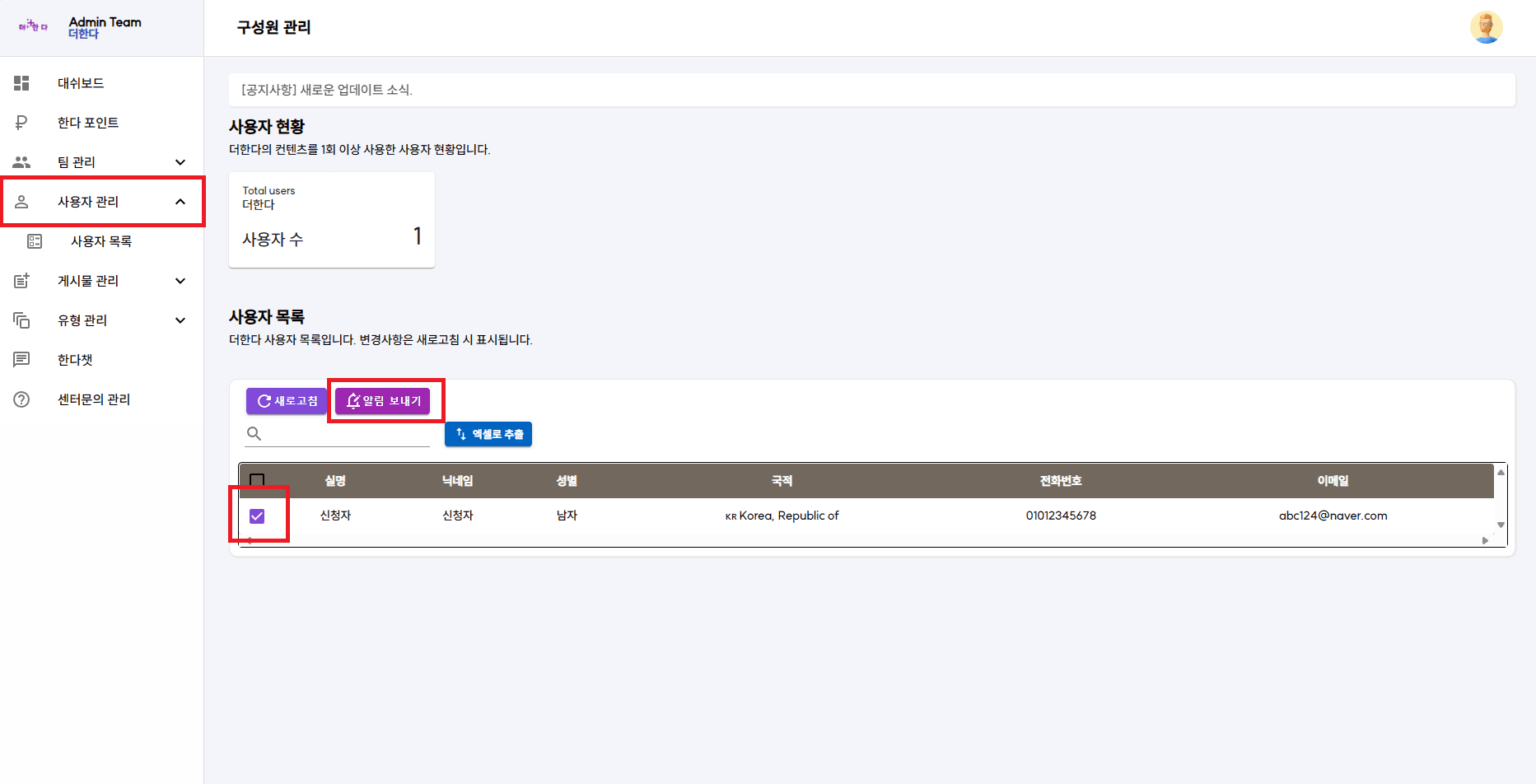Sort by the 닉네임 column header
The image size is (1536, 784).
tap(458, 481)
